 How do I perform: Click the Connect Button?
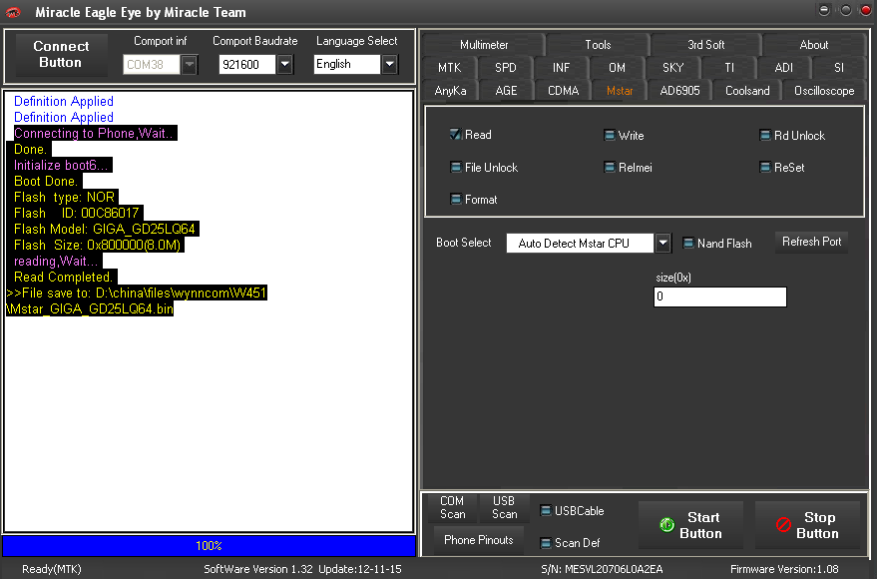[61, 54]
